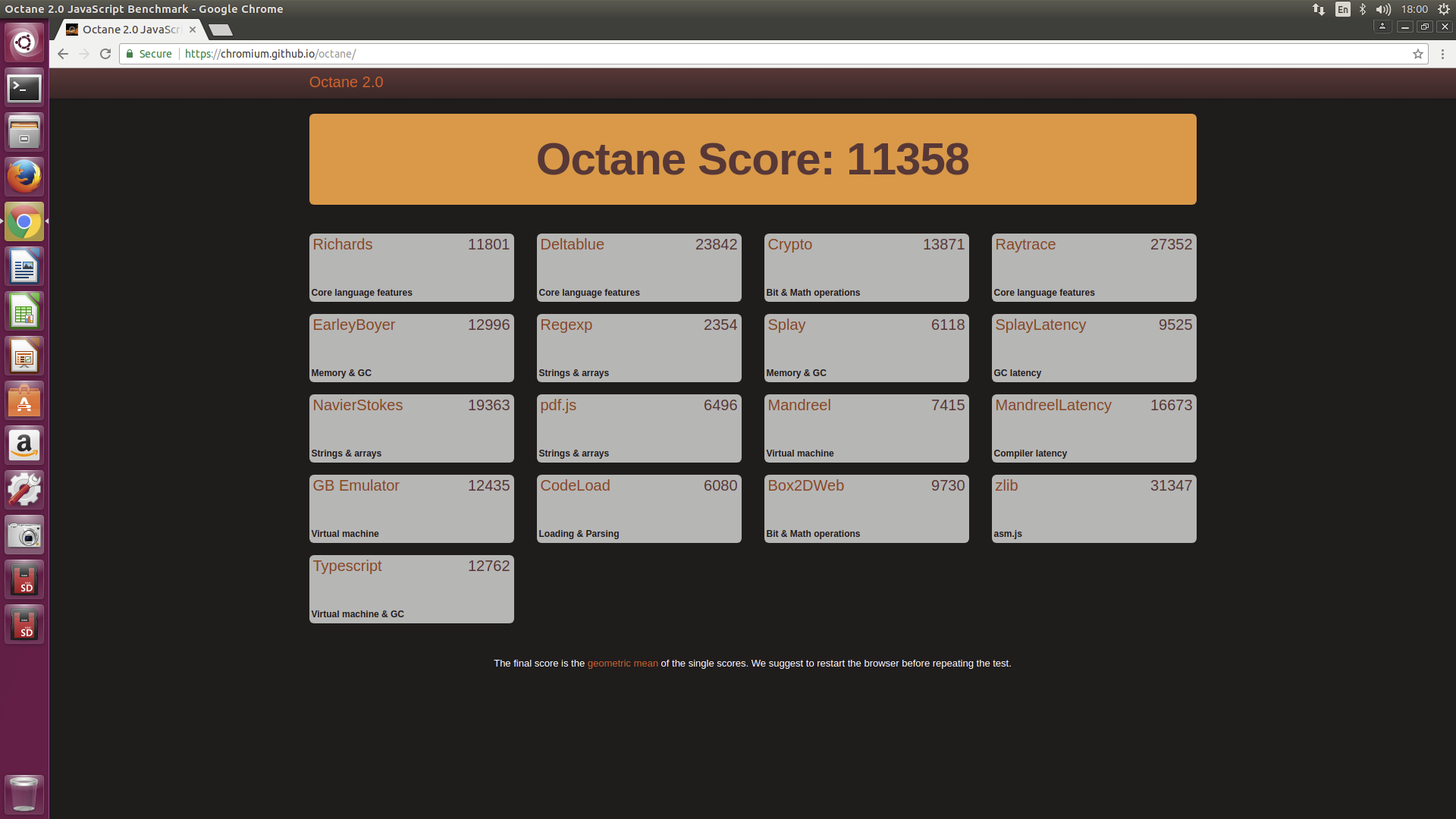The image size is (1456, 819).
Task: Open LibreOffice Calc spreadsheet icon
Action: pos(24,312)
